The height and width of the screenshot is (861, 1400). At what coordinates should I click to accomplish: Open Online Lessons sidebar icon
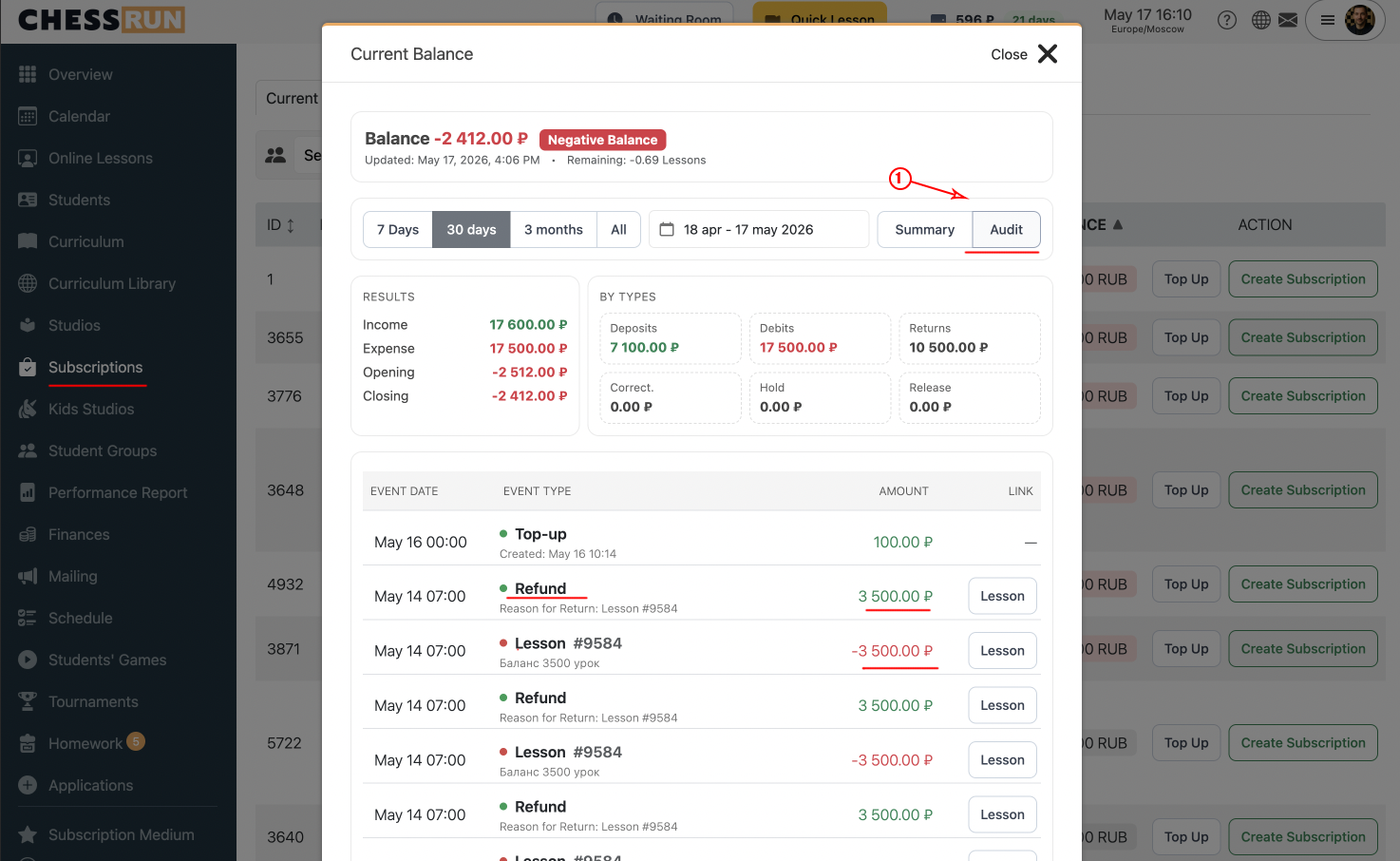[28, 158]
